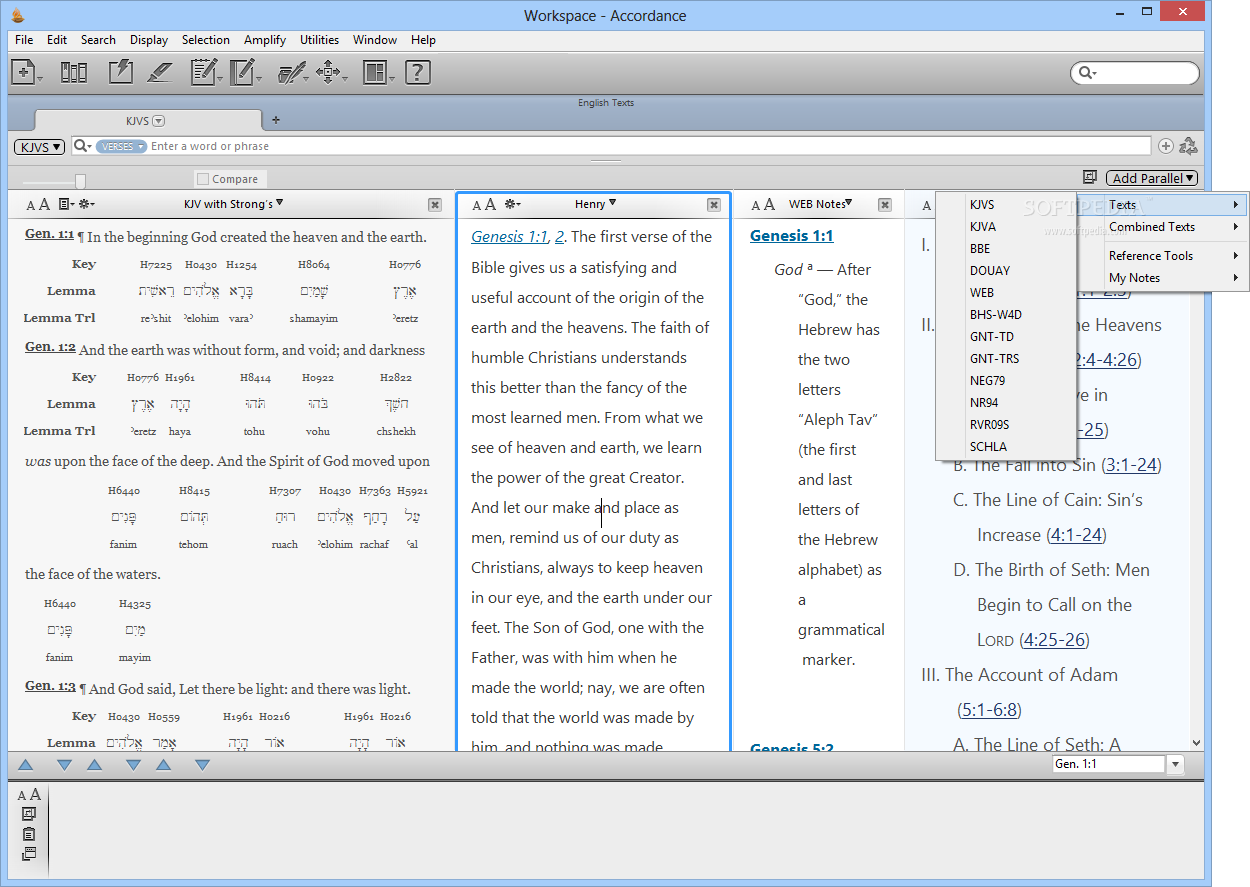The height and width of the screenshot is (887, 1250).
Task: Open the 4:25-26 outline link
Action: click(x=1054, y=640)
